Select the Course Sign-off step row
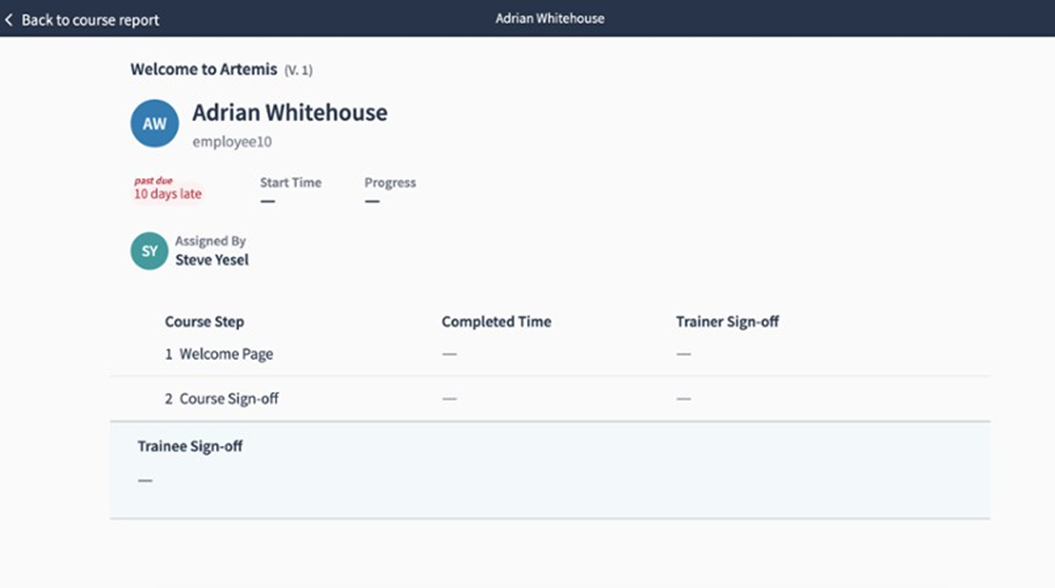The width and height of the screenshot is (1055, 588). coord(229,399)
